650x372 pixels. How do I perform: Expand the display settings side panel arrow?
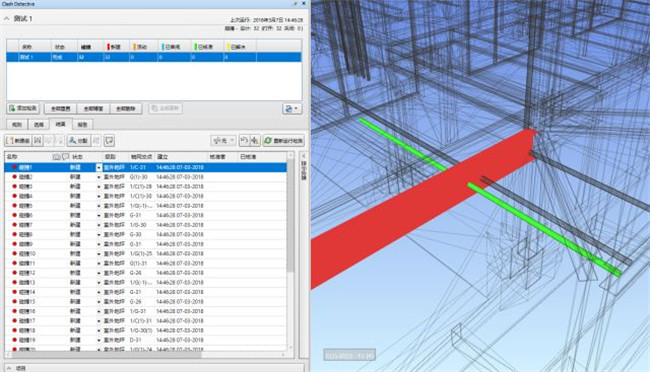click(304, 156)
